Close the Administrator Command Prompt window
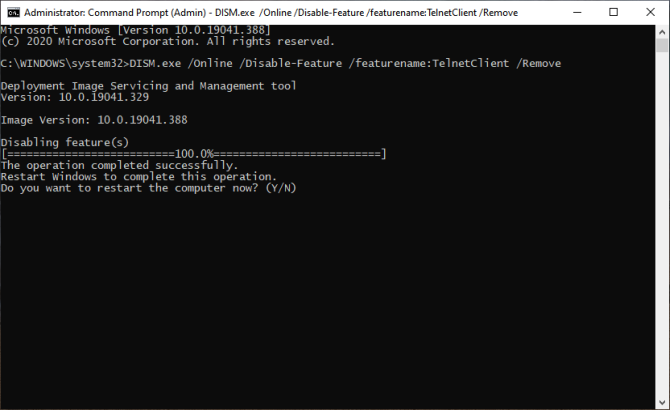The height and width of the screenshot is (410, 670). [x=651, y=12]
